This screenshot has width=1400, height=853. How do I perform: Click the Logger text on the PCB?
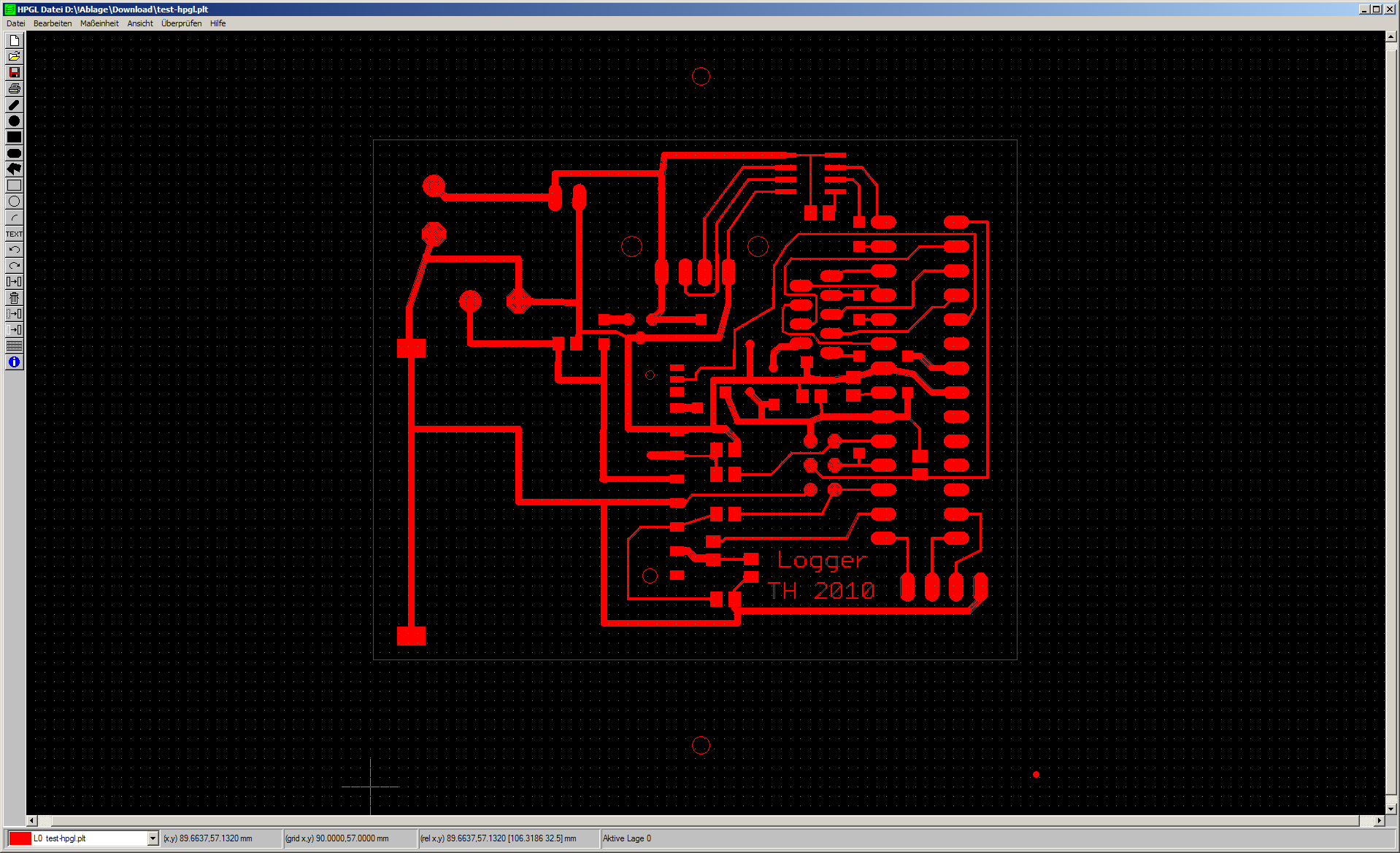coord(822,560)
